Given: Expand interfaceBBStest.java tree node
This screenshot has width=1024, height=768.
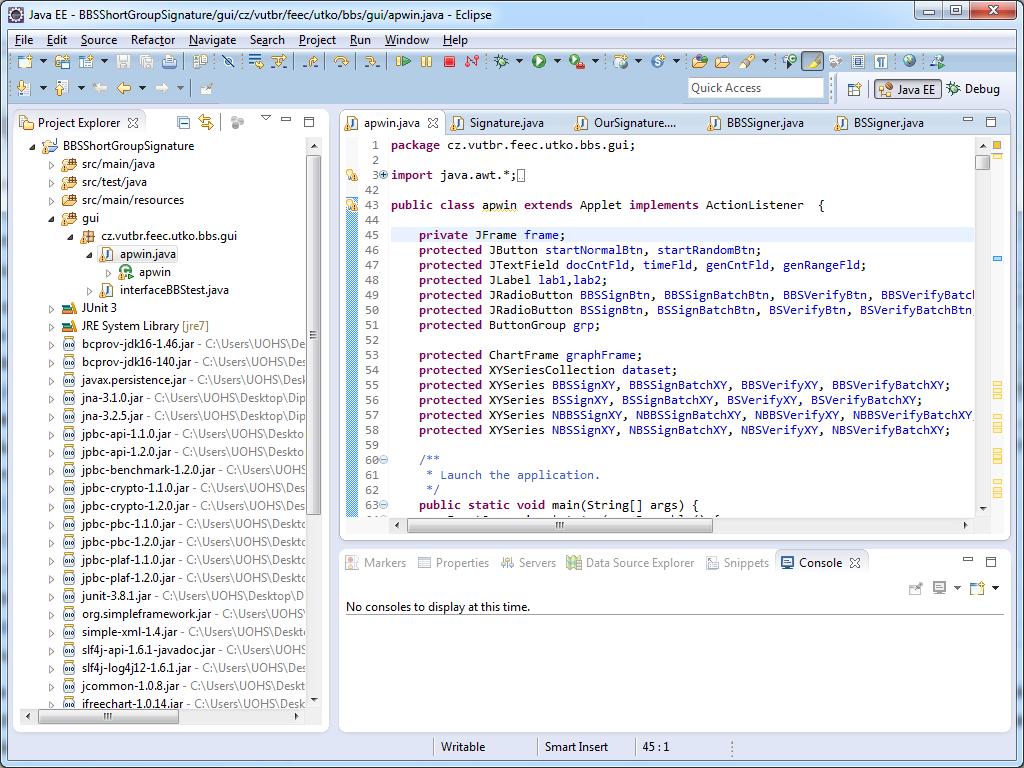Looking at the screenshot, I should click(89, 291).
